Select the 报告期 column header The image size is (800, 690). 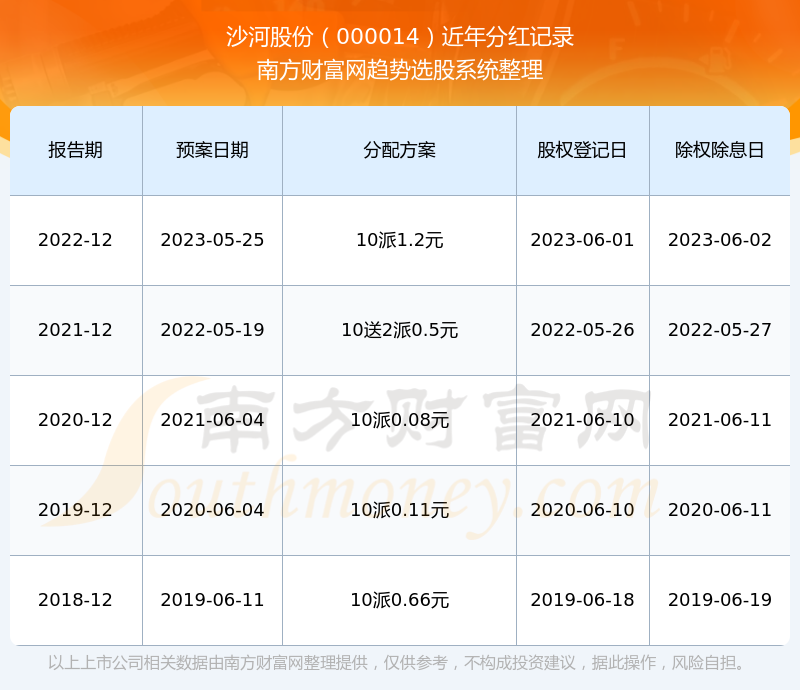tap(76, 150)
